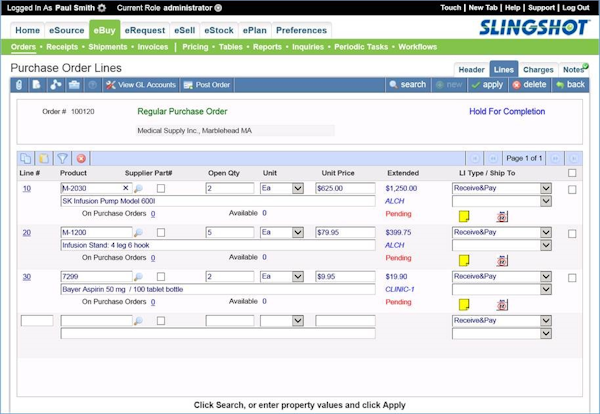Image resolution: width=600 pixels, height=414 pixels.
Task: Open yellow sticky note for line 30
Action: [x=464, y=305]
